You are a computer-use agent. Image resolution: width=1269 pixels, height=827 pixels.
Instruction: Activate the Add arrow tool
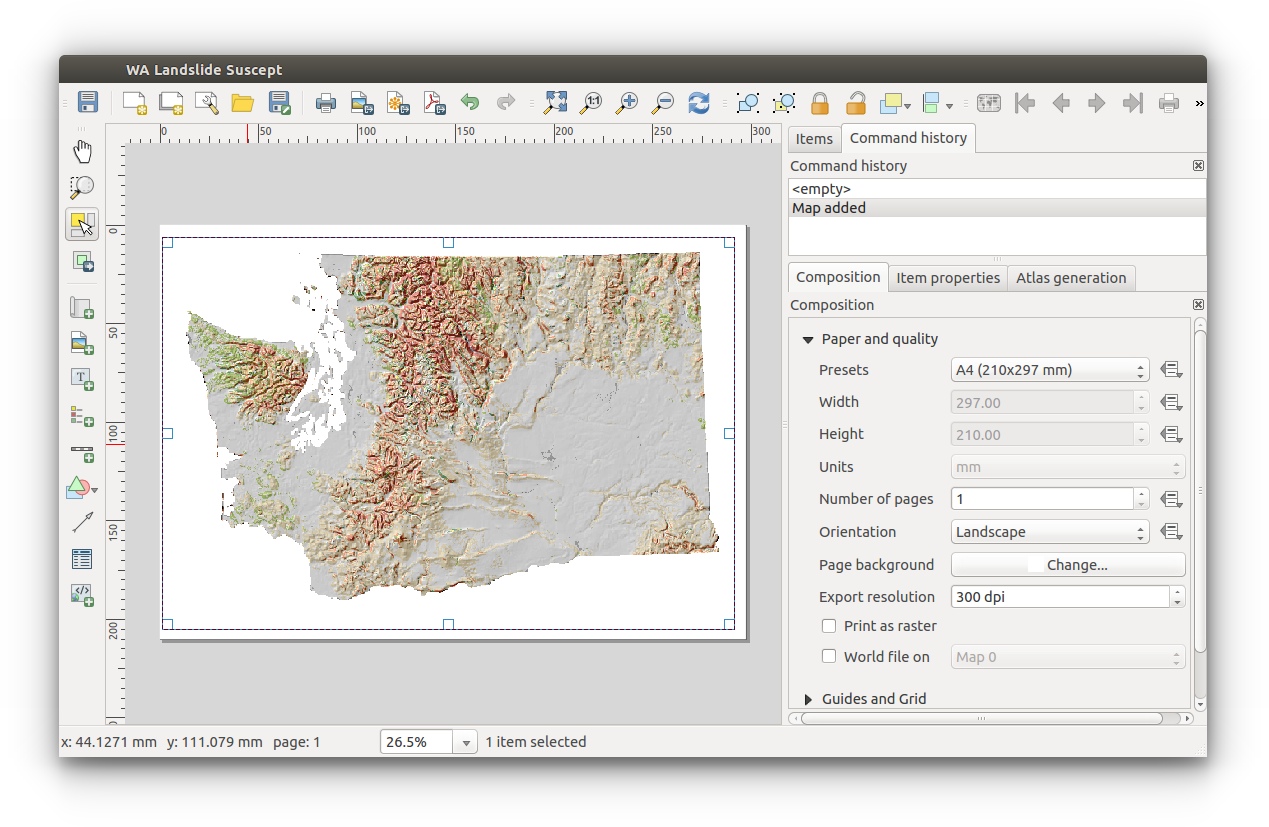point(82,521)
